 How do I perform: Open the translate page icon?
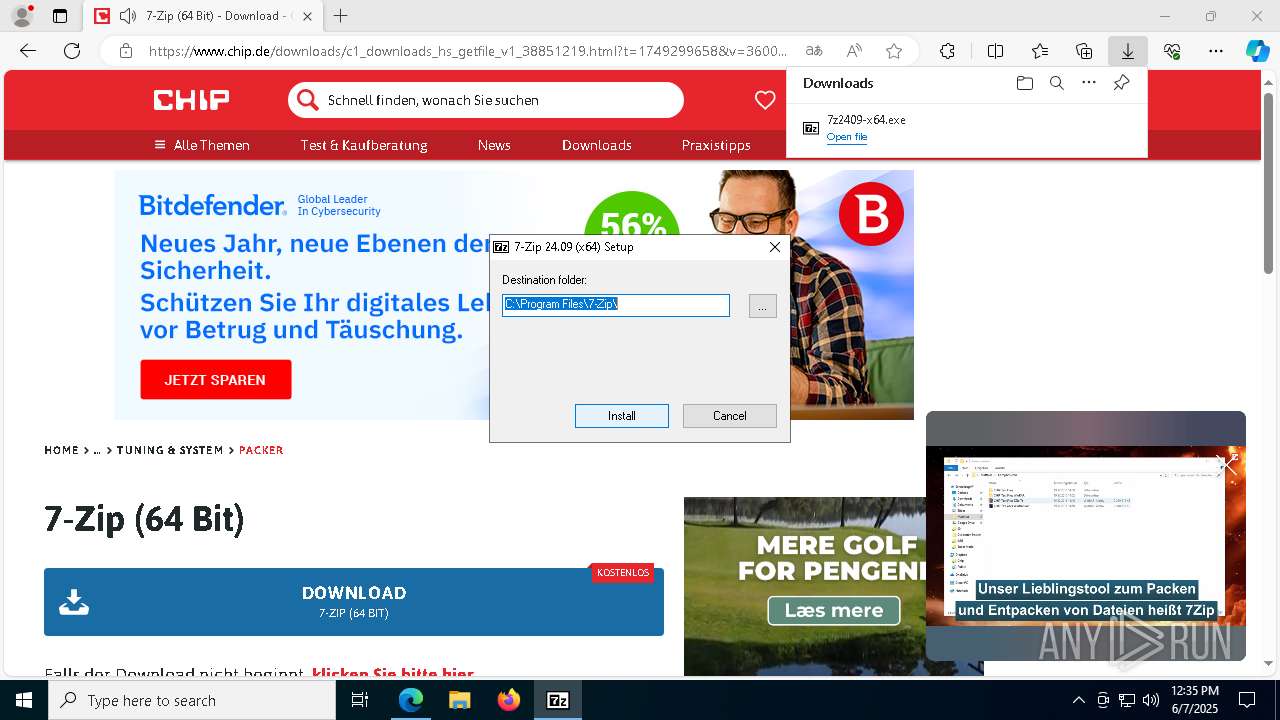814,51
